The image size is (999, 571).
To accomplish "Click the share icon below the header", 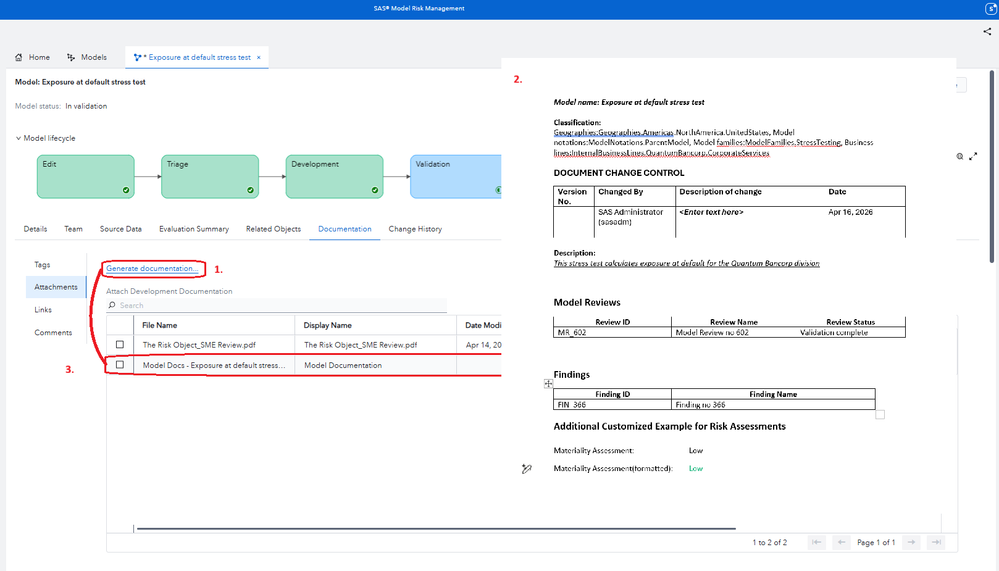I will click(987, 31).
